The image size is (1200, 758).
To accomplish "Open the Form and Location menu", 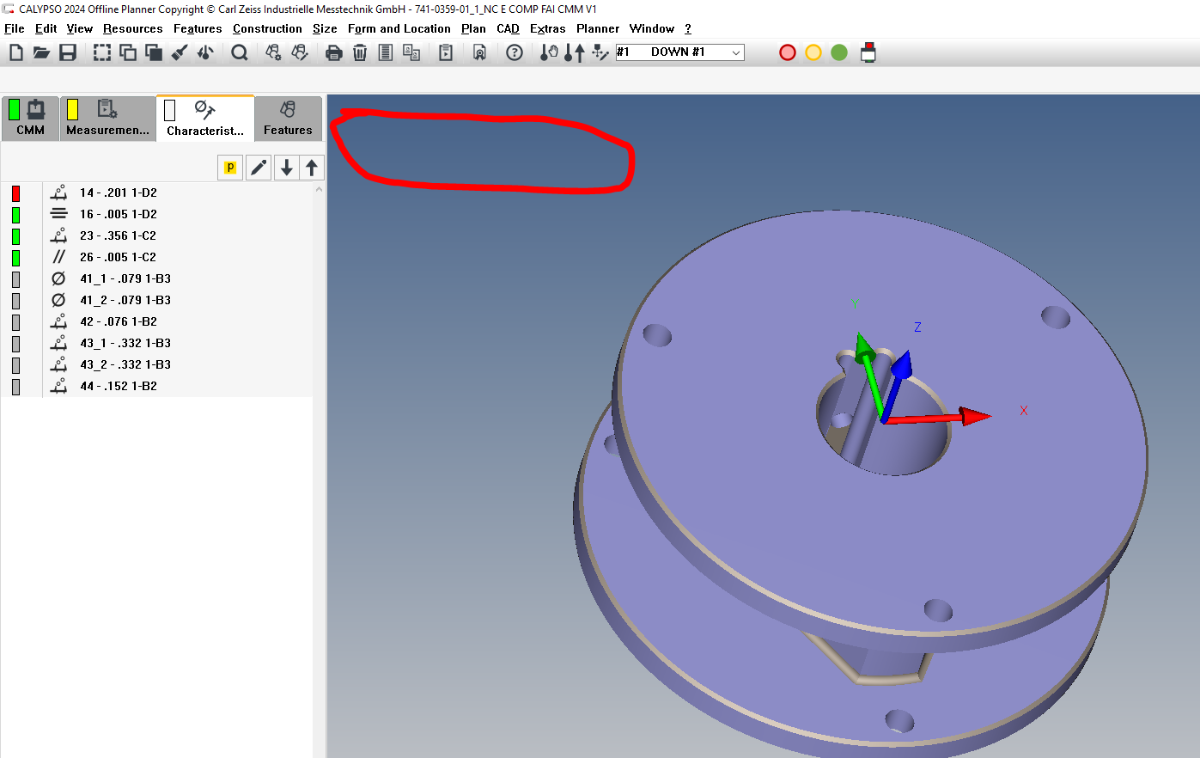I will 399,29.
